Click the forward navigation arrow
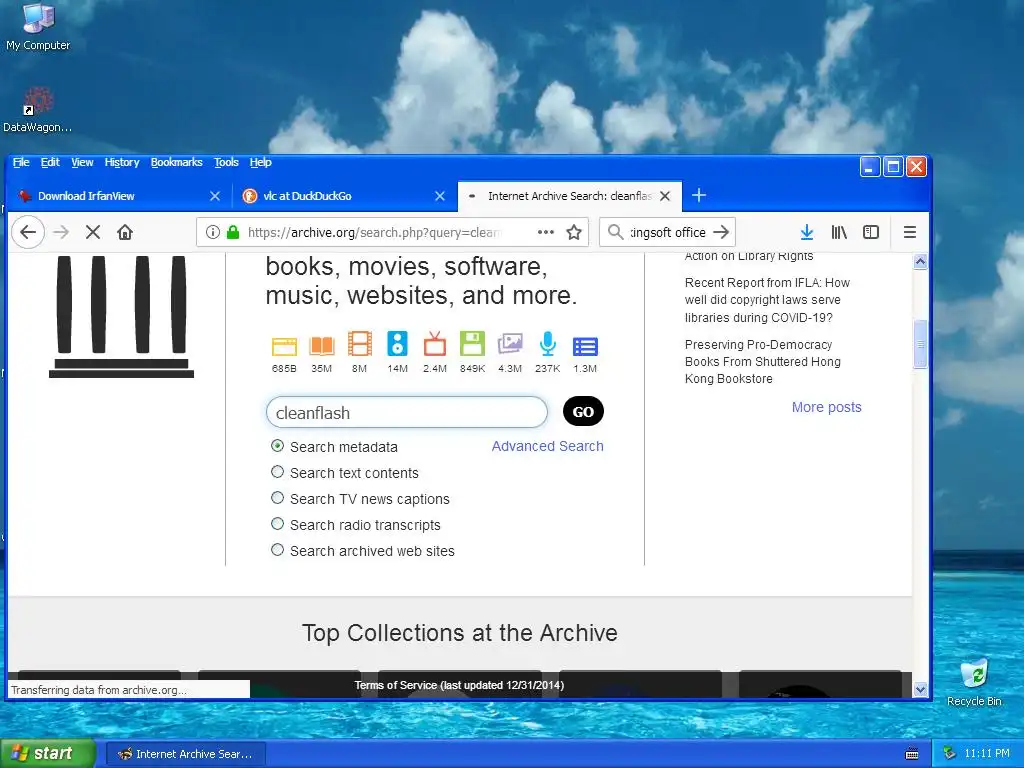The width and height of the screenshot is (1024, 768). coord(61,232)
